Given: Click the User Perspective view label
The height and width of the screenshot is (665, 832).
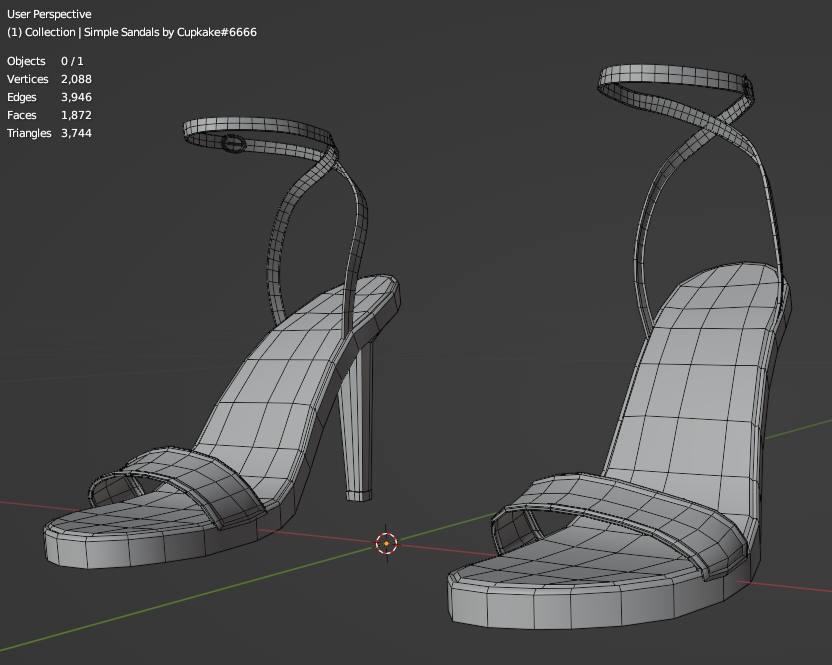Looking at the screenshot, I should [49, 15].
